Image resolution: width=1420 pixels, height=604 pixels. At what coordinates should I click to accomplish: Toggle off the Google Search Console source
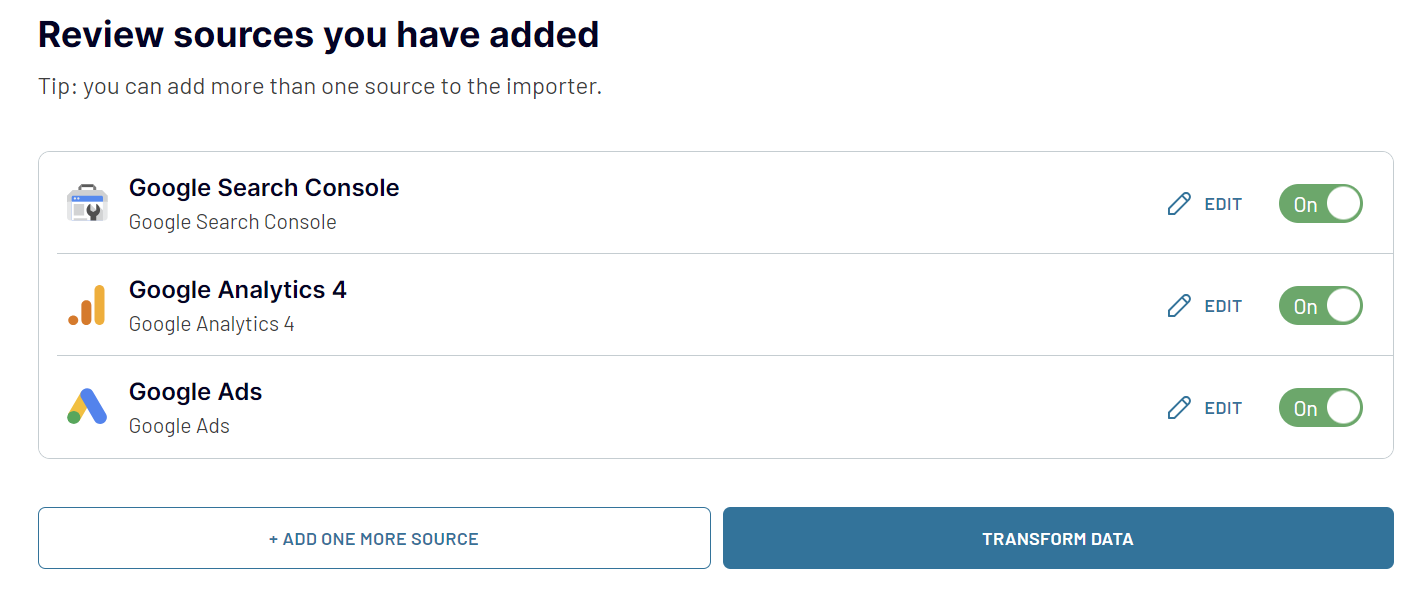coord(1320,203)
